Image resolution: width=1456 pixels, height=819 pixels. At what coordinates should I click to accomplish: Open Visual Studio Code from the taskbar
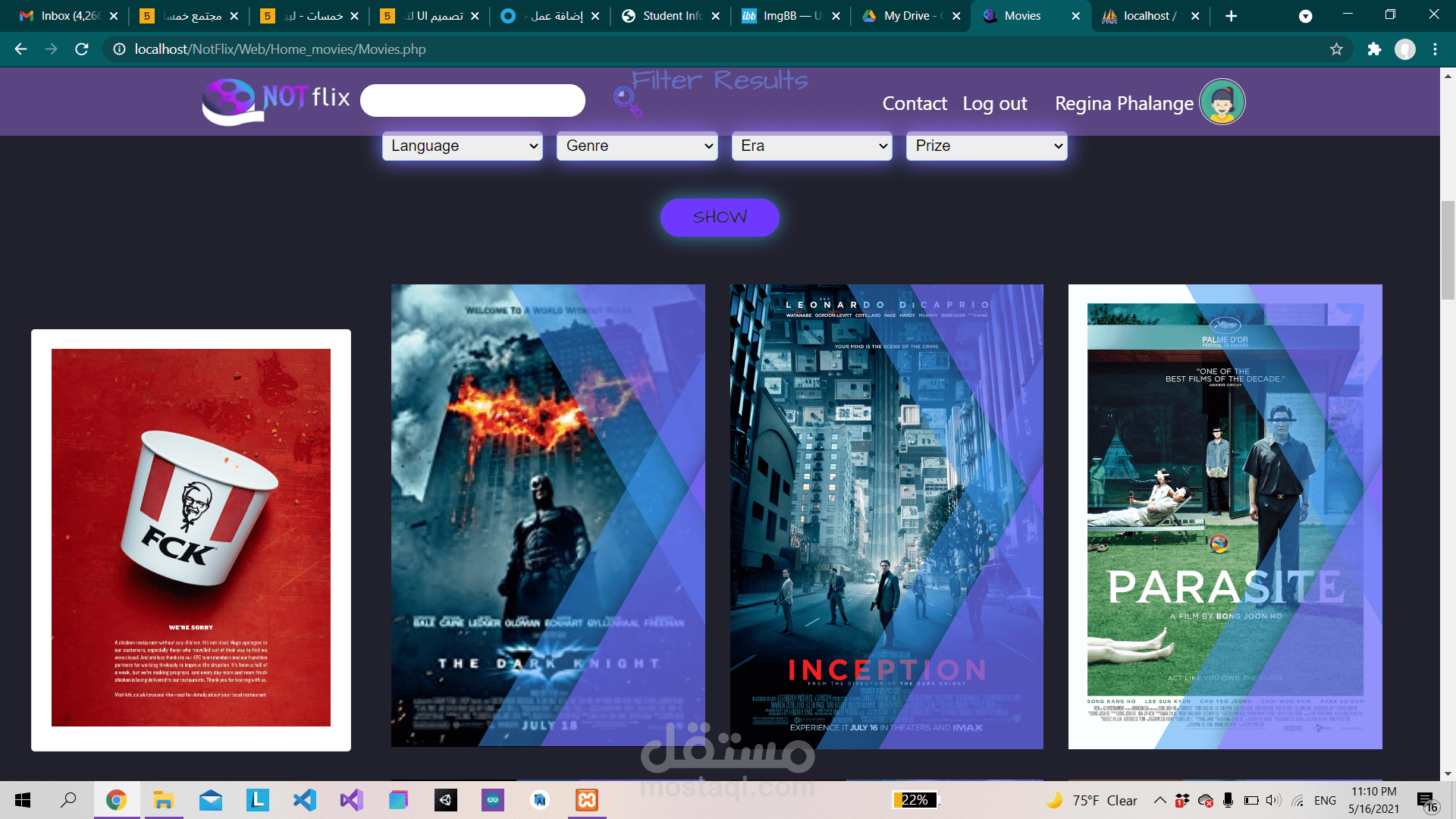[x=305, y=800]
